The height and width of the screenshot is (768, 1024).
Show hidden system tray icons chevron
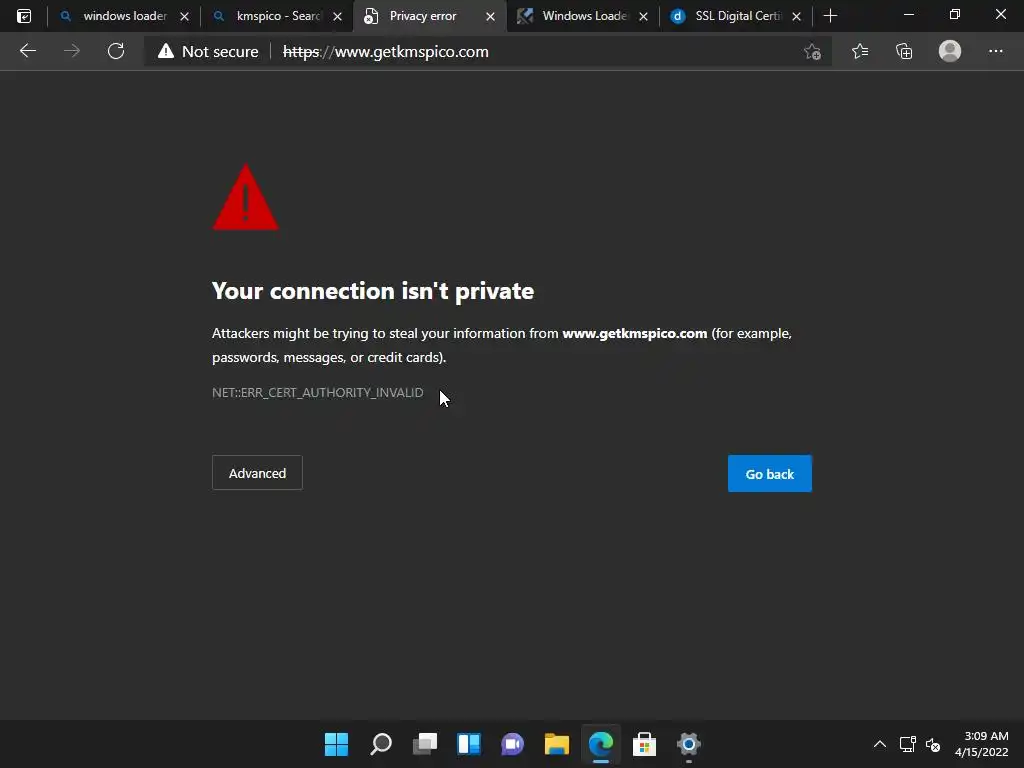click(880, 744)
